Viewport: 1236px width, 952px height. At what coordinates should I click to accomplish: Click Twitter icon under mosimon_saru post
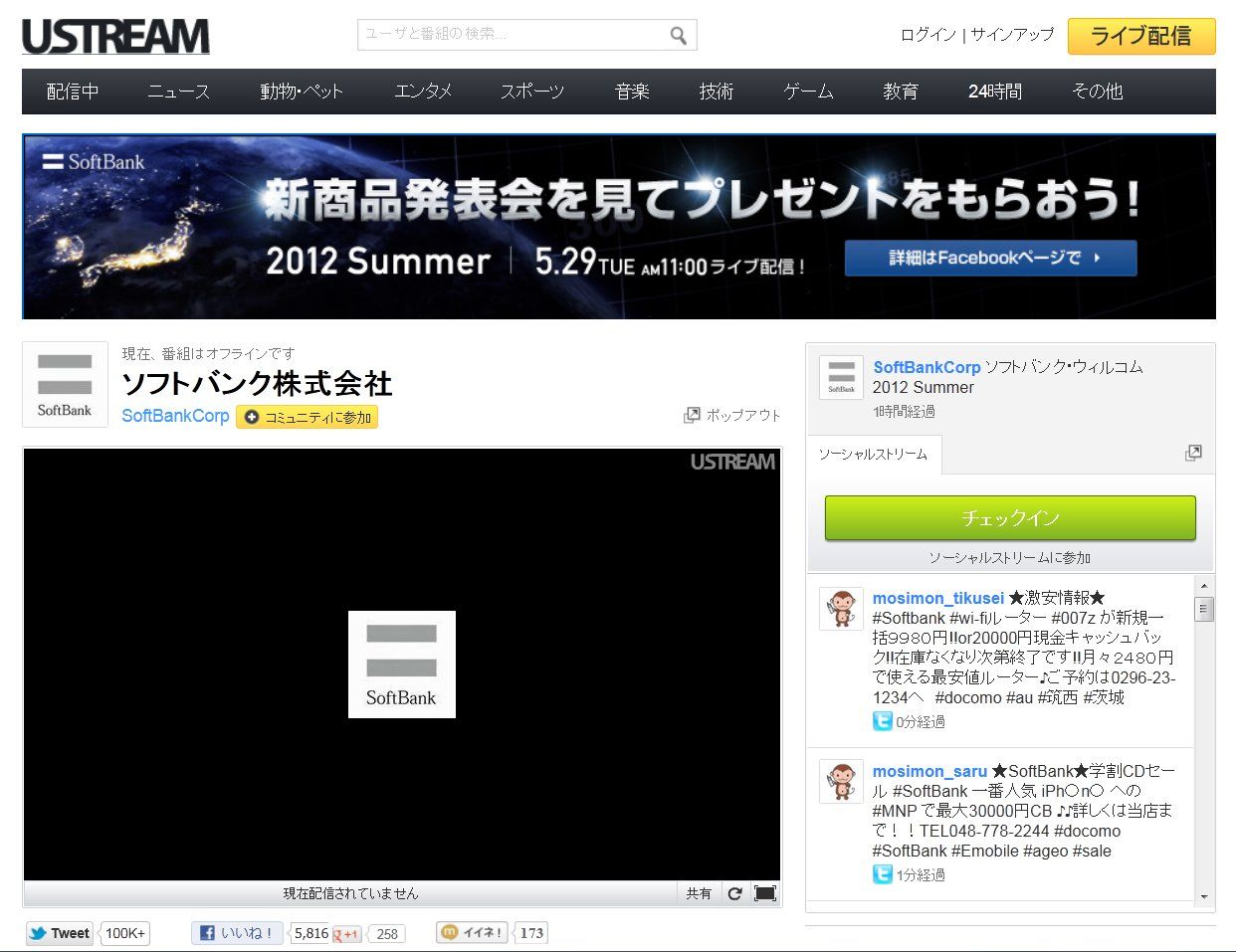(x=882, y=874)
